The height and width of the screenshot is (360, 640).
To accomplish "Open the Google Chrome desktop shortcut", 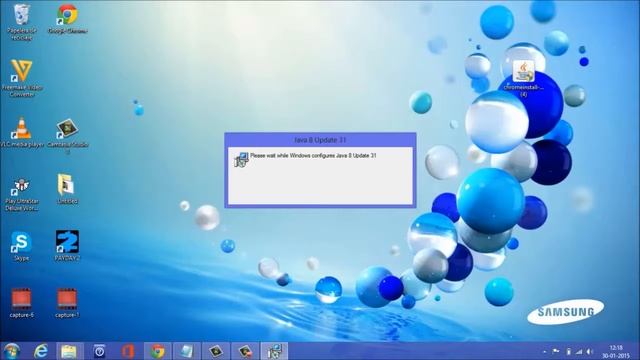I will tap(67, 18).
